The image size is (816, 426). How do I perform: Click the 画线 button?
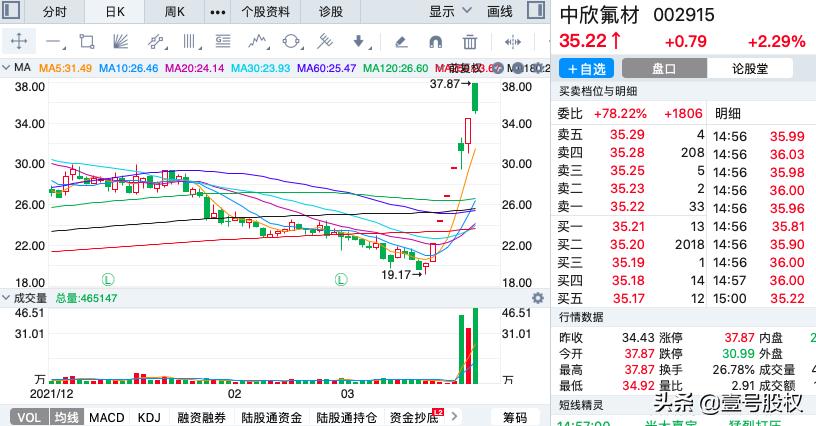(x=500, y=11)
